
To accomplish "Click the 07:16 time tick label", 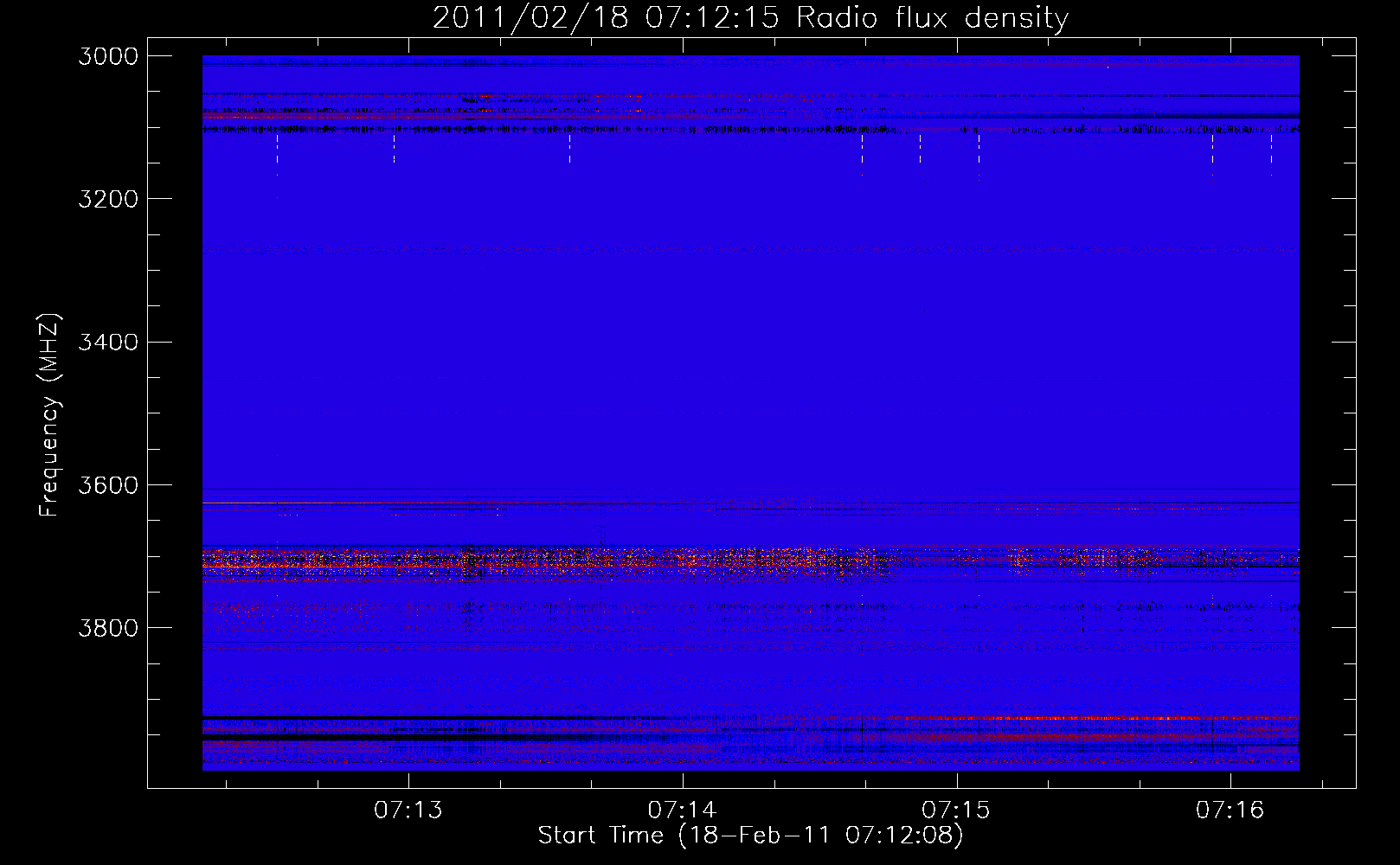I will coord(1230,811).
